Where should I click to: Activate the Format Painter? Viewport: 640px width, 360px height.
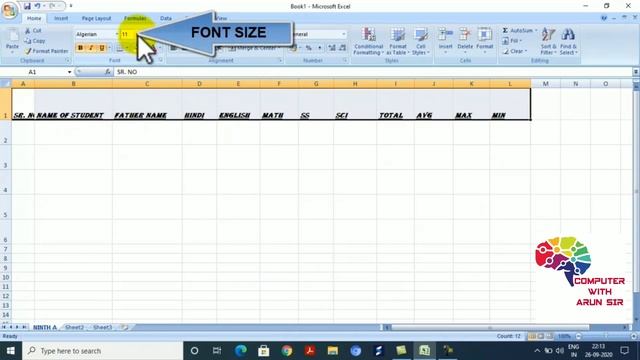[46, 51]
